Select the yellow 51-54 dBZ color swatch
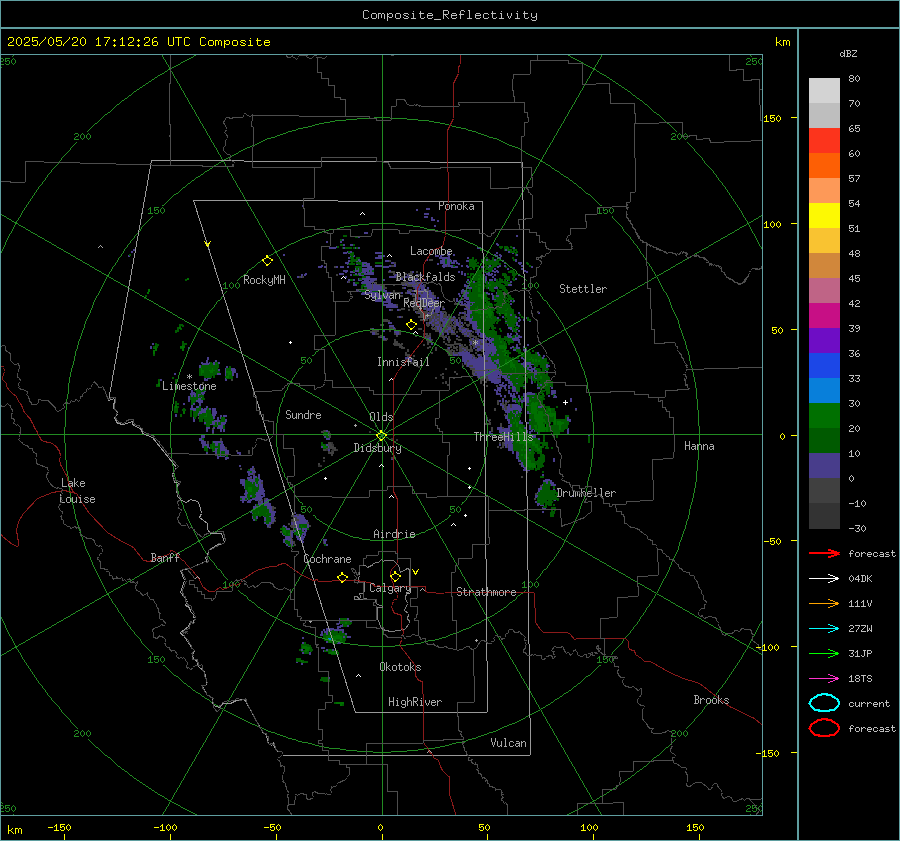The width and height of the screenshot is (900, 841). coord(824,216)
